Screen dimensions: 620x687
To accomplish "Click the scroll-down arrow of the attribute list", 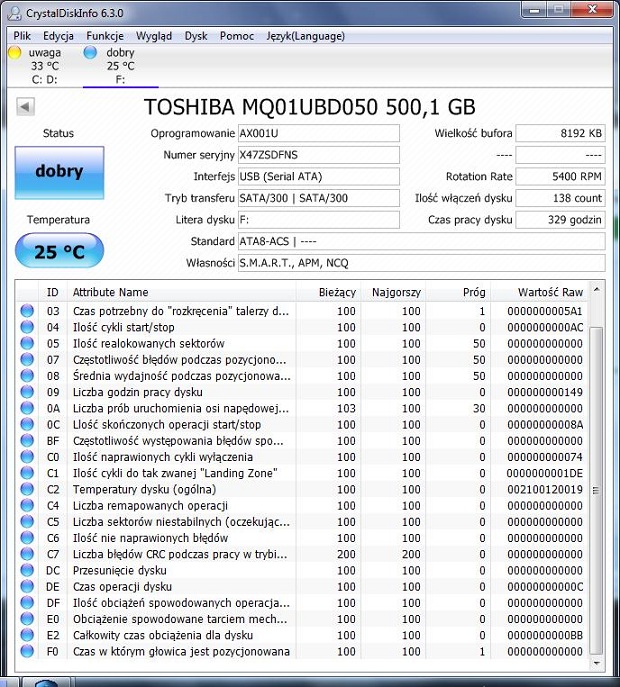I will pyautogui.click(x=596, y=663).
